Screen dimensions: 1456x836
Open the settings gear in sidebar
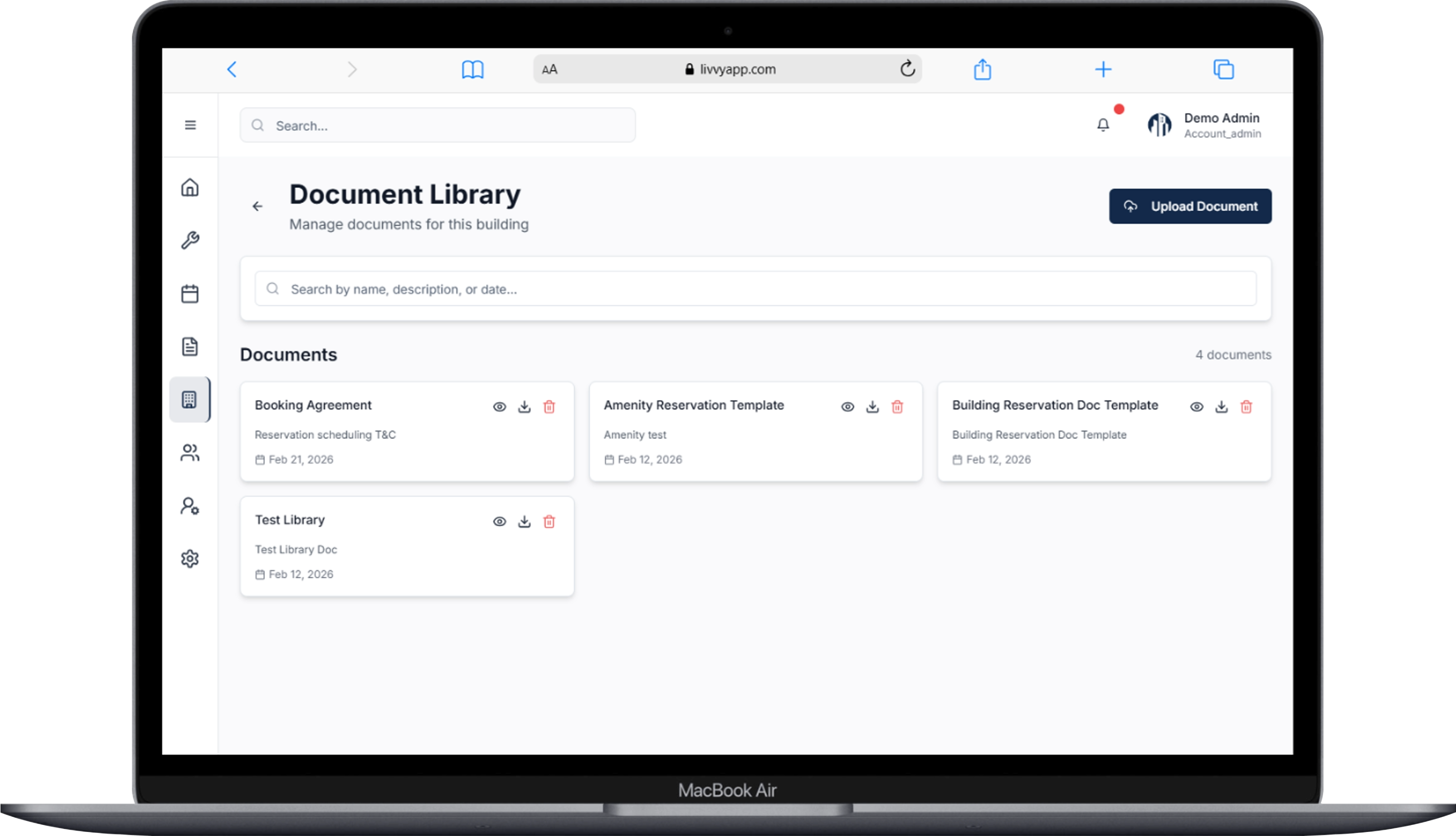[190, 558]
